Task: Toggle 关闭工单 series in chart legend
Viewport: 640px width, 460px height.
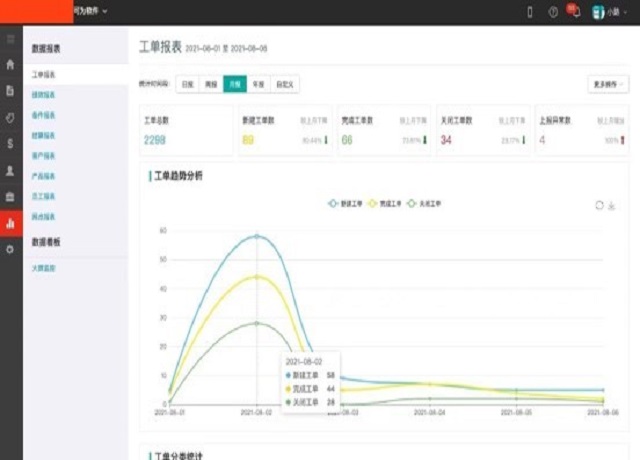Action: coord(425,203)
